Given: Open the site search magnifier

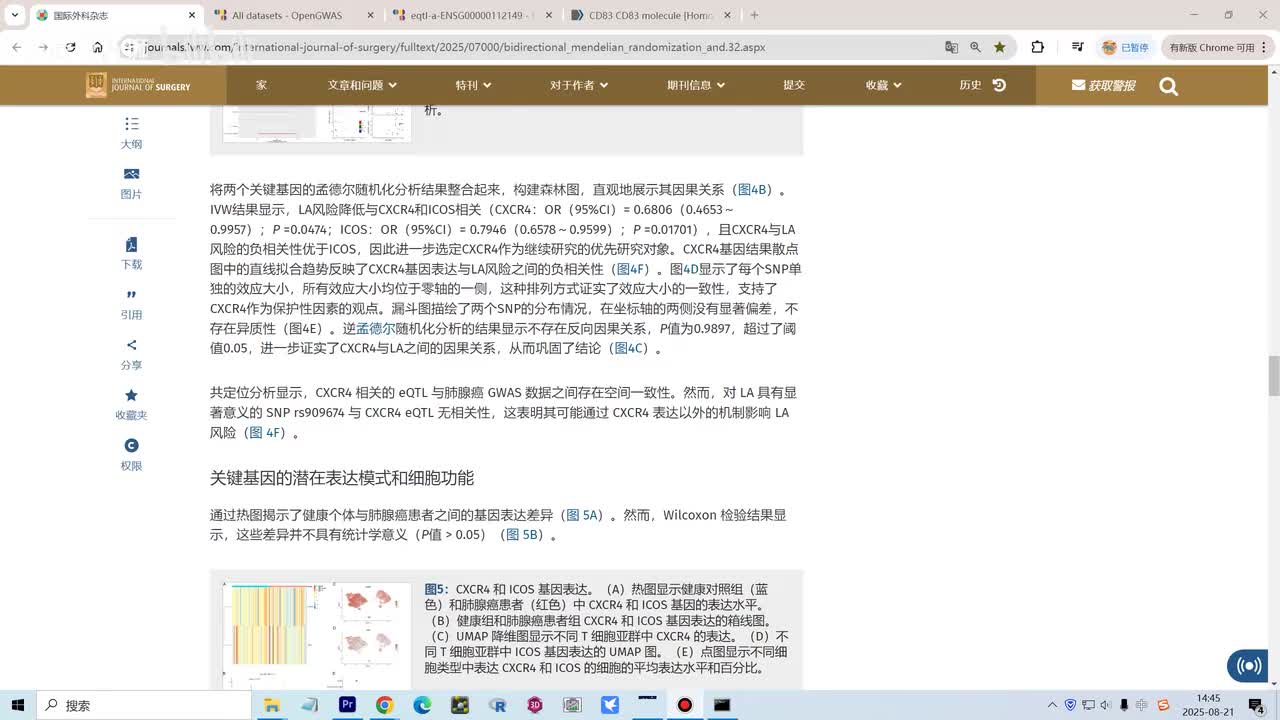Looking at the screenshot, I should click(x=1168, y=86).
